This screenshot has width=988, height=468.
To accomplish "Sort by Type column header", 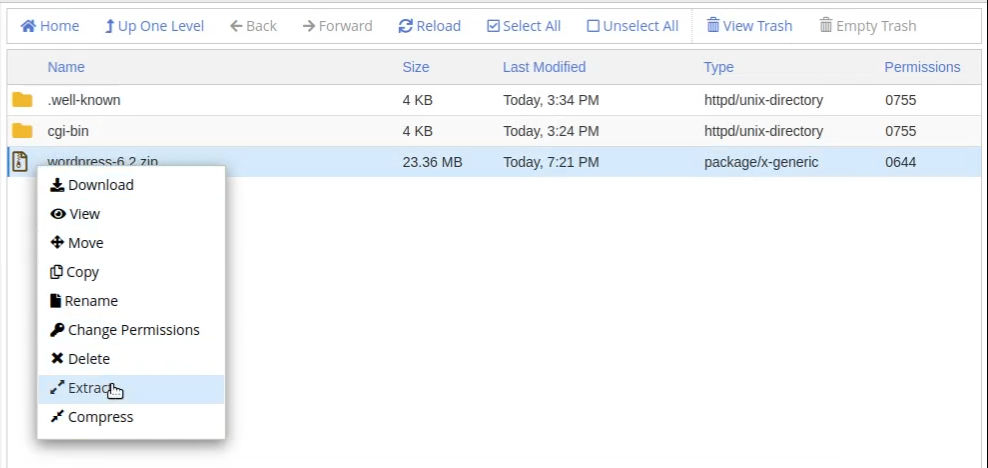I will click(x=719, y=67).
